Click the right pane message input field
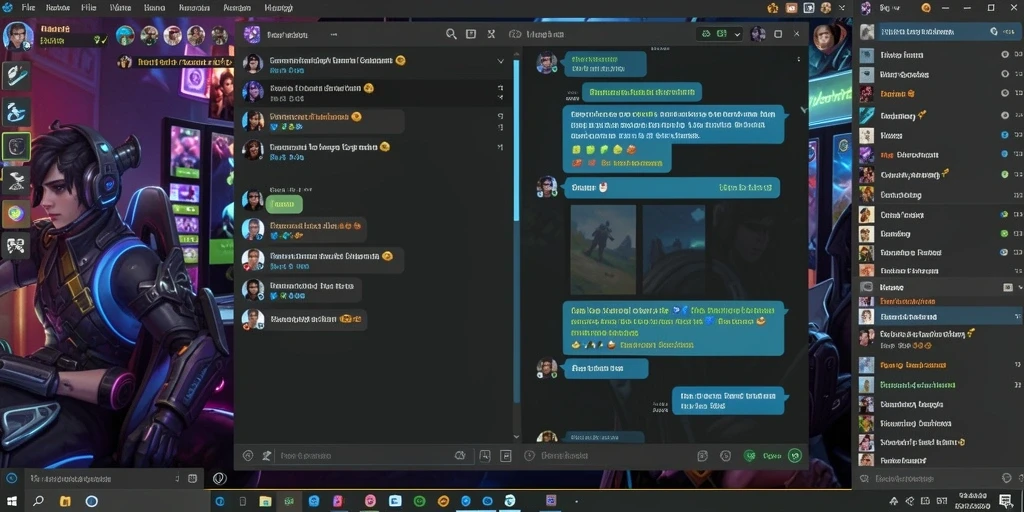The width and height of the screenshot is (1024, 512). pos(607,456)
